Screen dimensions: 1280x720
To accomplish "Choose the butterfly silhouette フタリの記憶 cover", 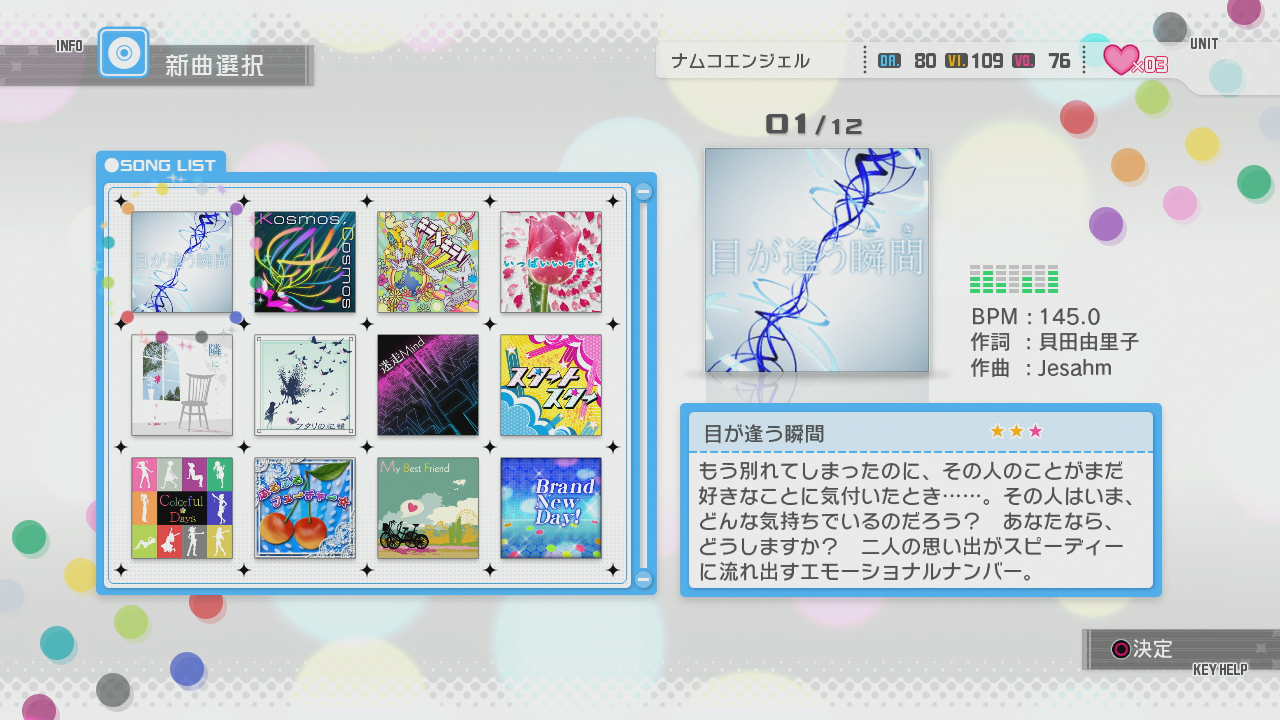I will point(305,385).
